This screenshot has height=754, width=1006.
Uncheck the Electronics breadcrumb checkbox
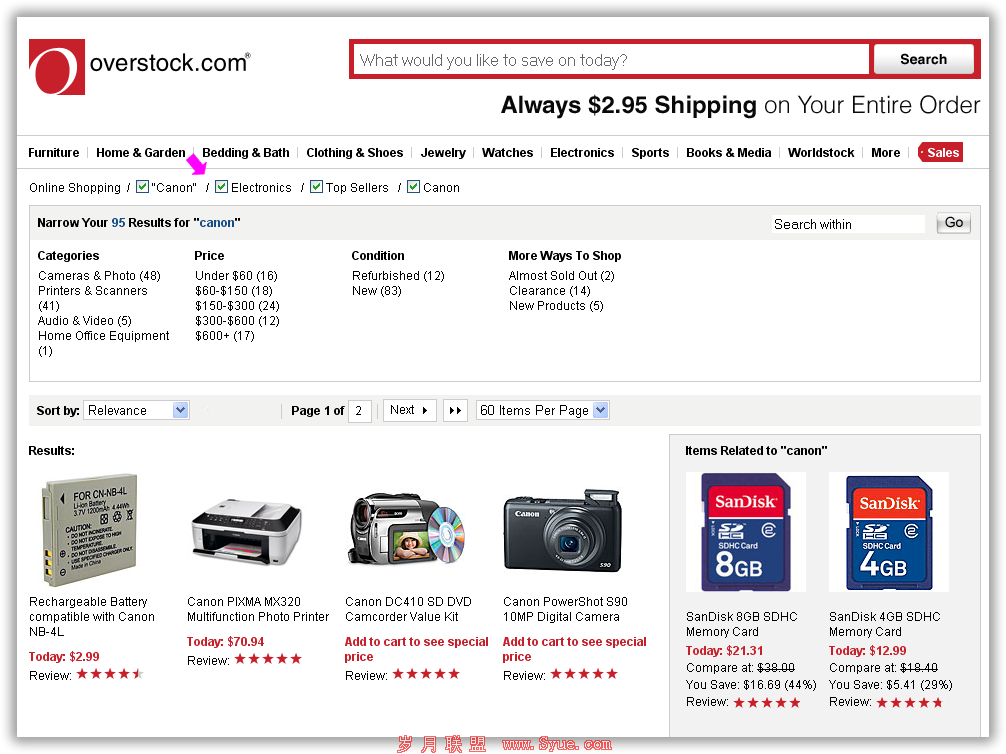tap(221, 187)
